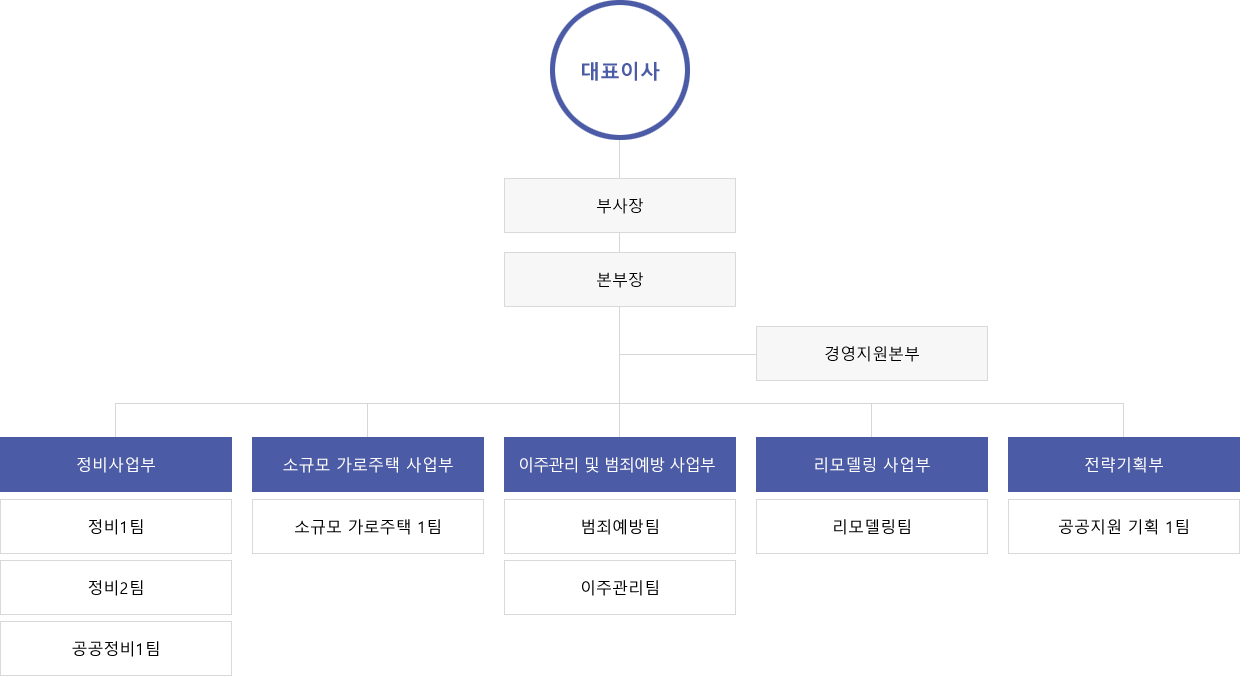The height and width of the screenshot is (676, 1240).
Task: Click the 정비사업부 department header
Action: point(116,464)
